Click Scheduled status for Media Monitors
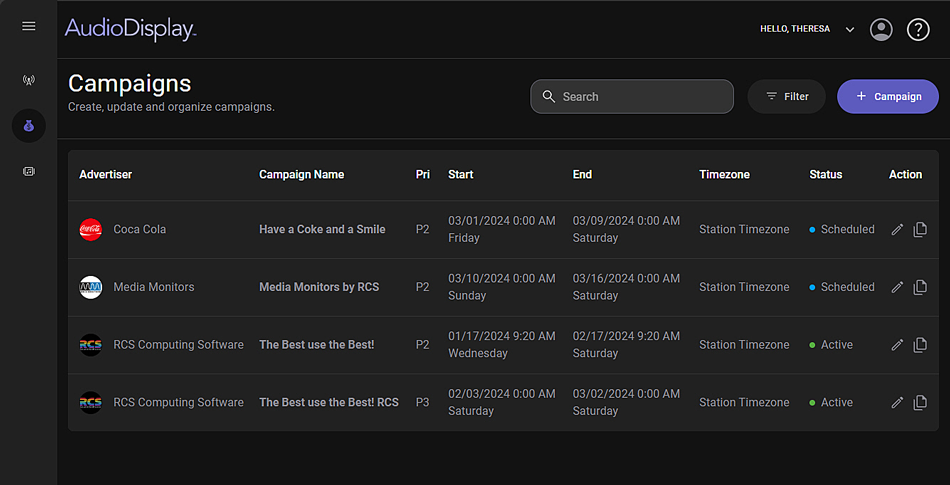The height and width of the screenshot is (485, 950). tap(842, 287)
